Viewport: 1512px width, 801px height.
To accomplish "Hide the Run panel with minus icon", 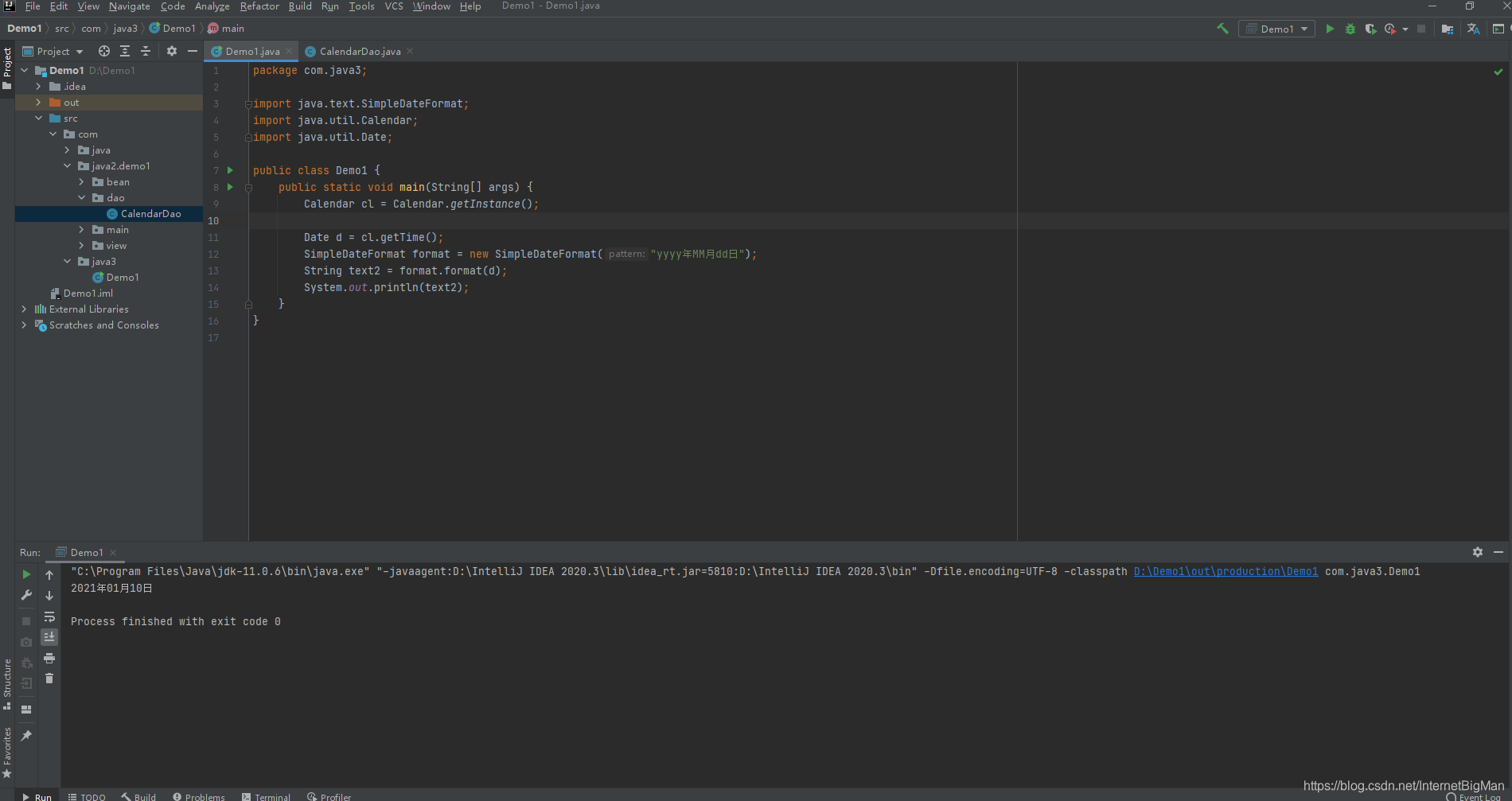I will pyautogui.click(x=1498, y=552).
